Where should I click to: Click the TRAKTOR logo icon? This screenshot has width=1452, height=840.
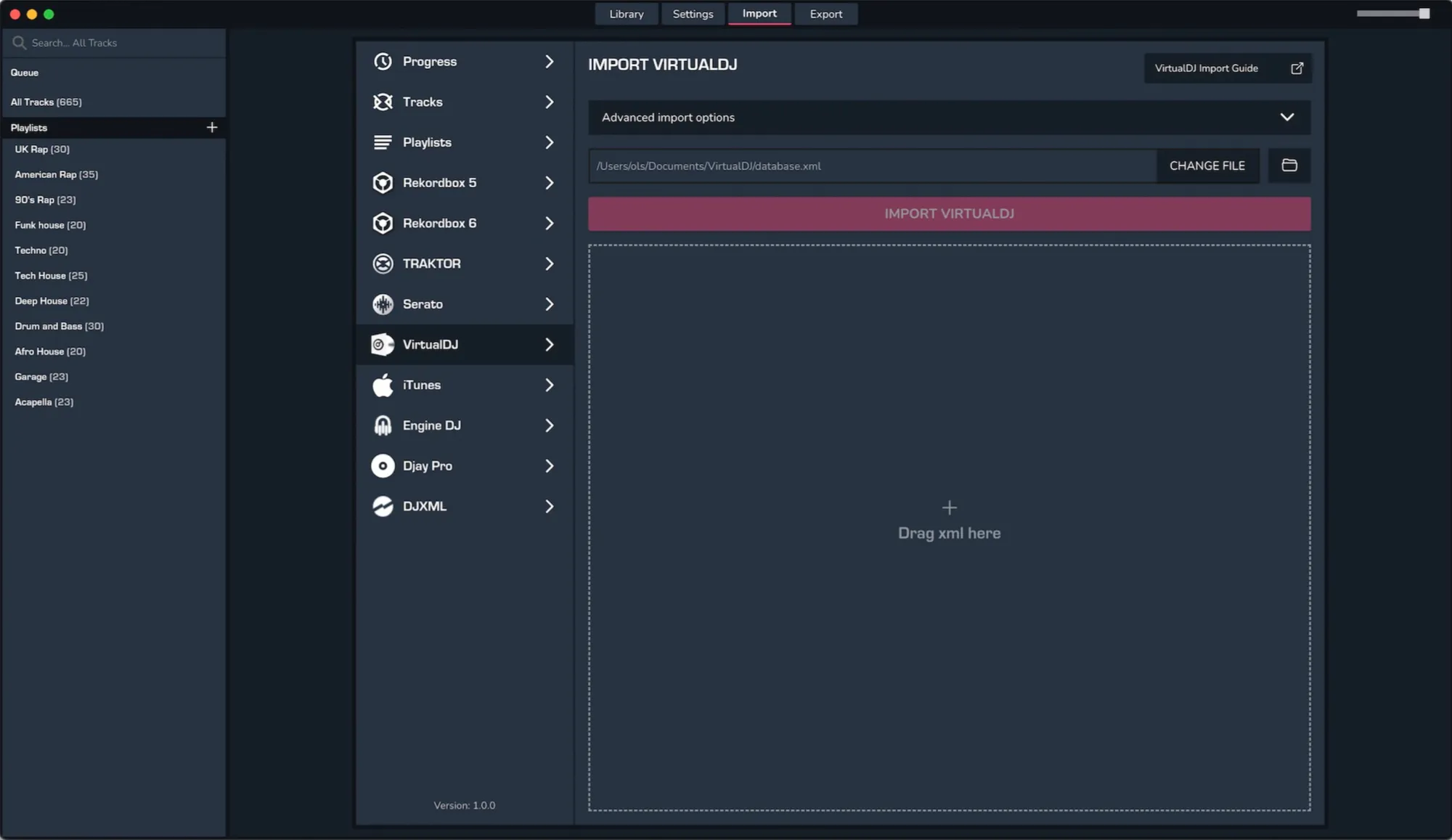pyautogui.click(x=383, y=264)
